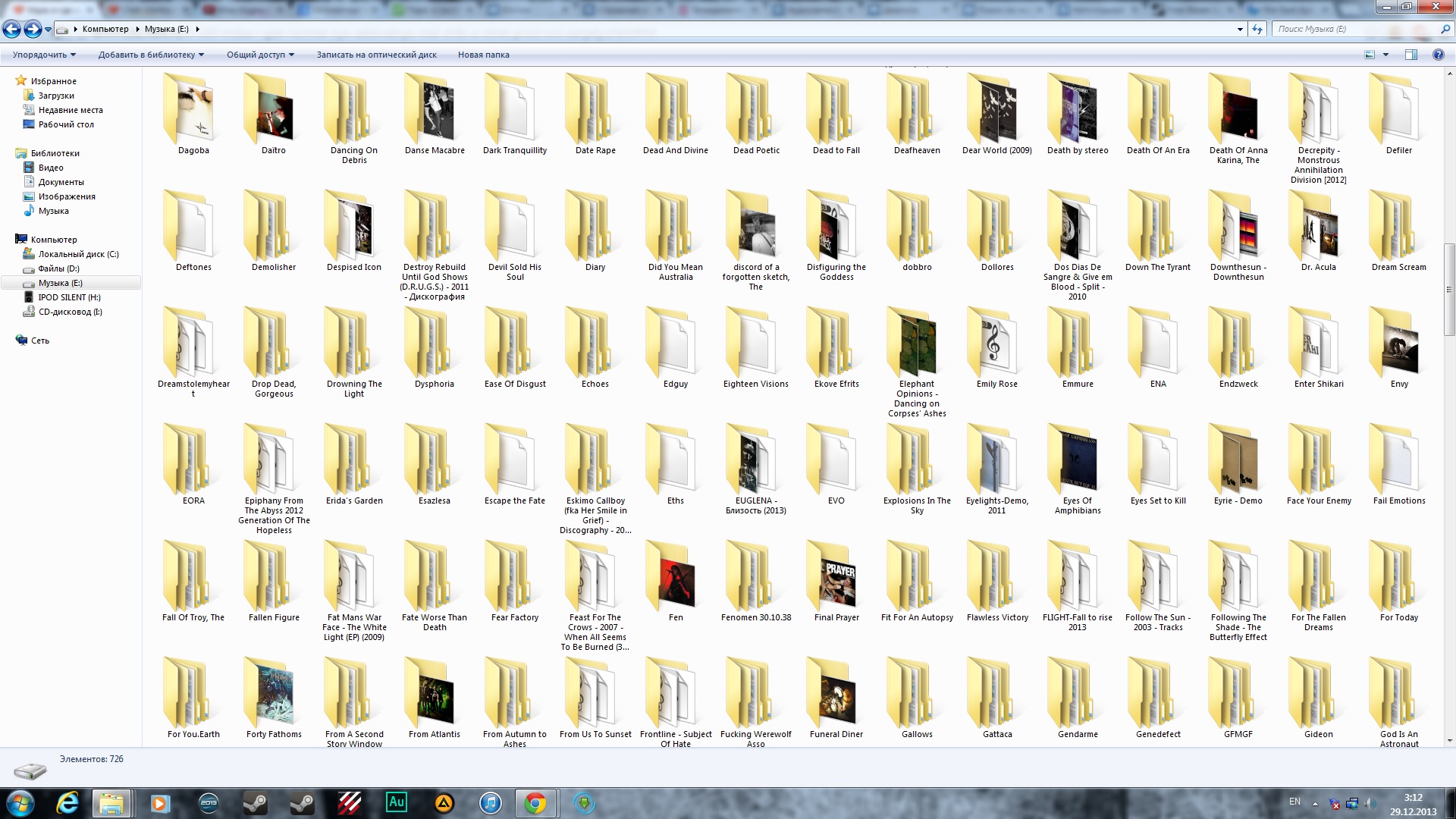
Task: Click the Back navigation arrow button
Action: (12, 30)
